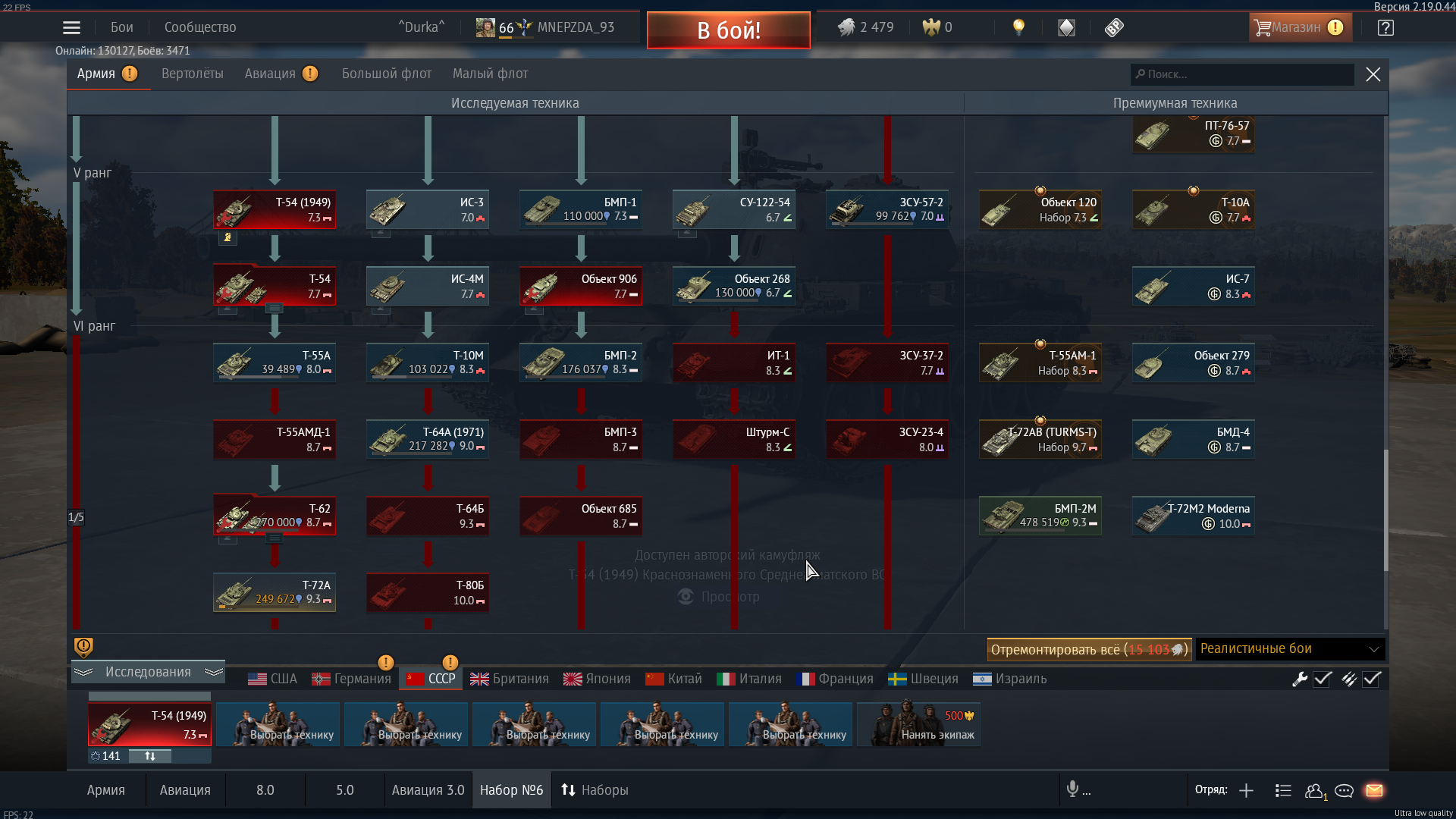Open the Сообщество menu

click(x=200, y=27)
